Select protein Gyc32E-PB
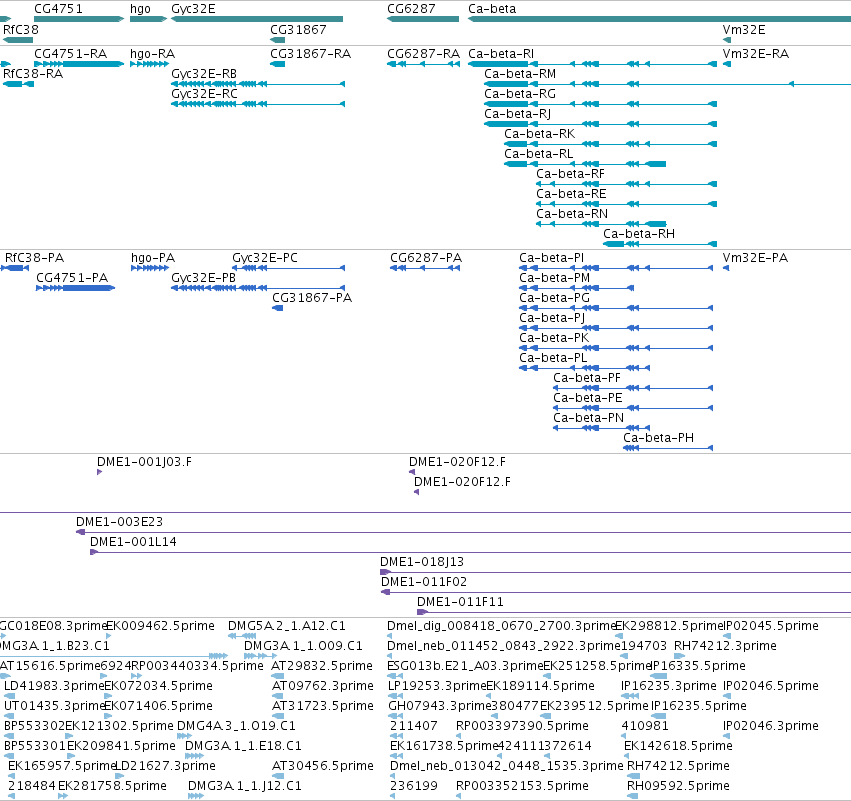Image resolution: width=851 pixels, height=801 pixels. pyautogui.click(x=204, y=278)
